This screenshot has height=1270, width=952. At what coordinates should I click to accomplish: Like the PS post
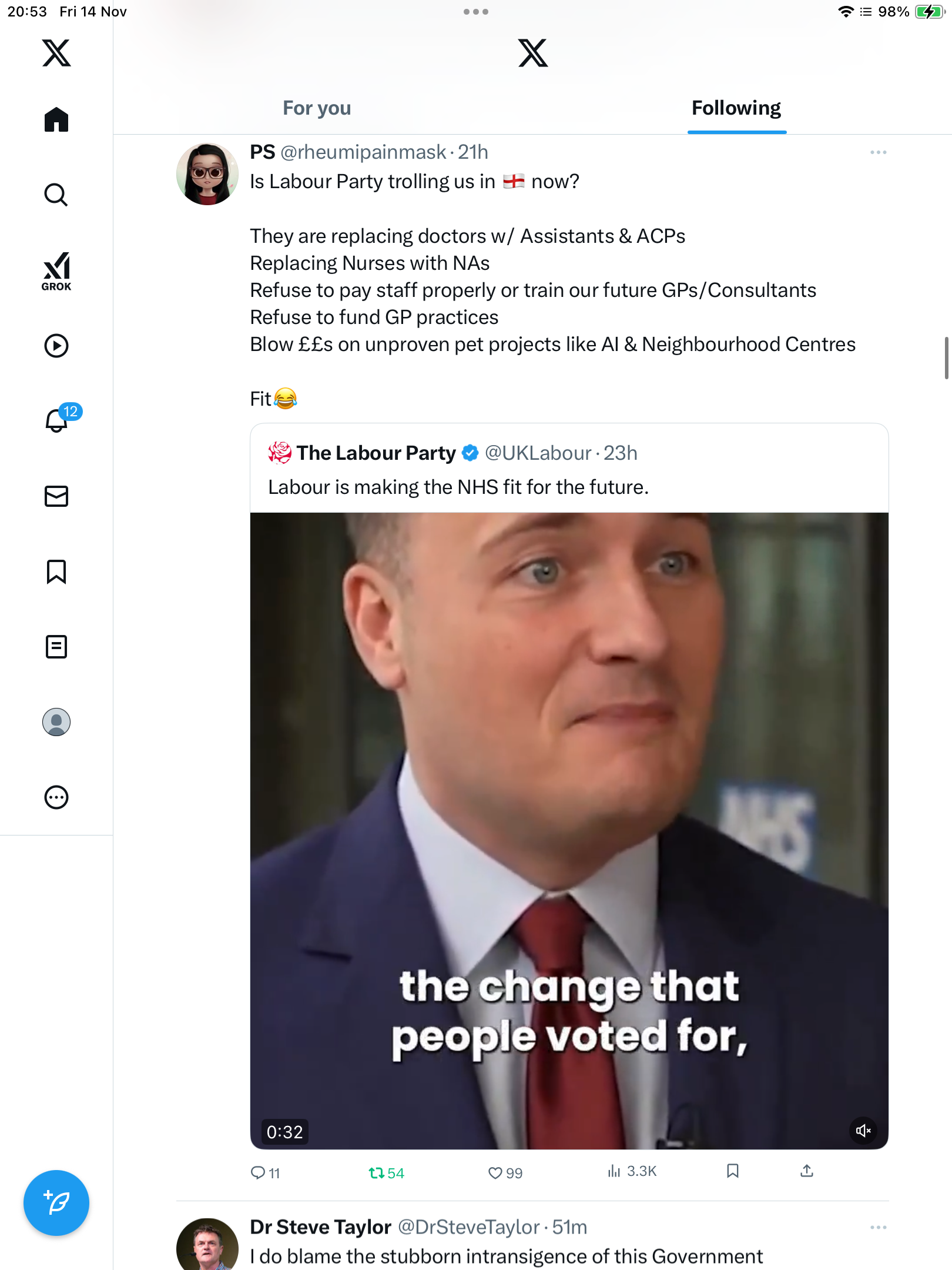(x=495, y=1173)
